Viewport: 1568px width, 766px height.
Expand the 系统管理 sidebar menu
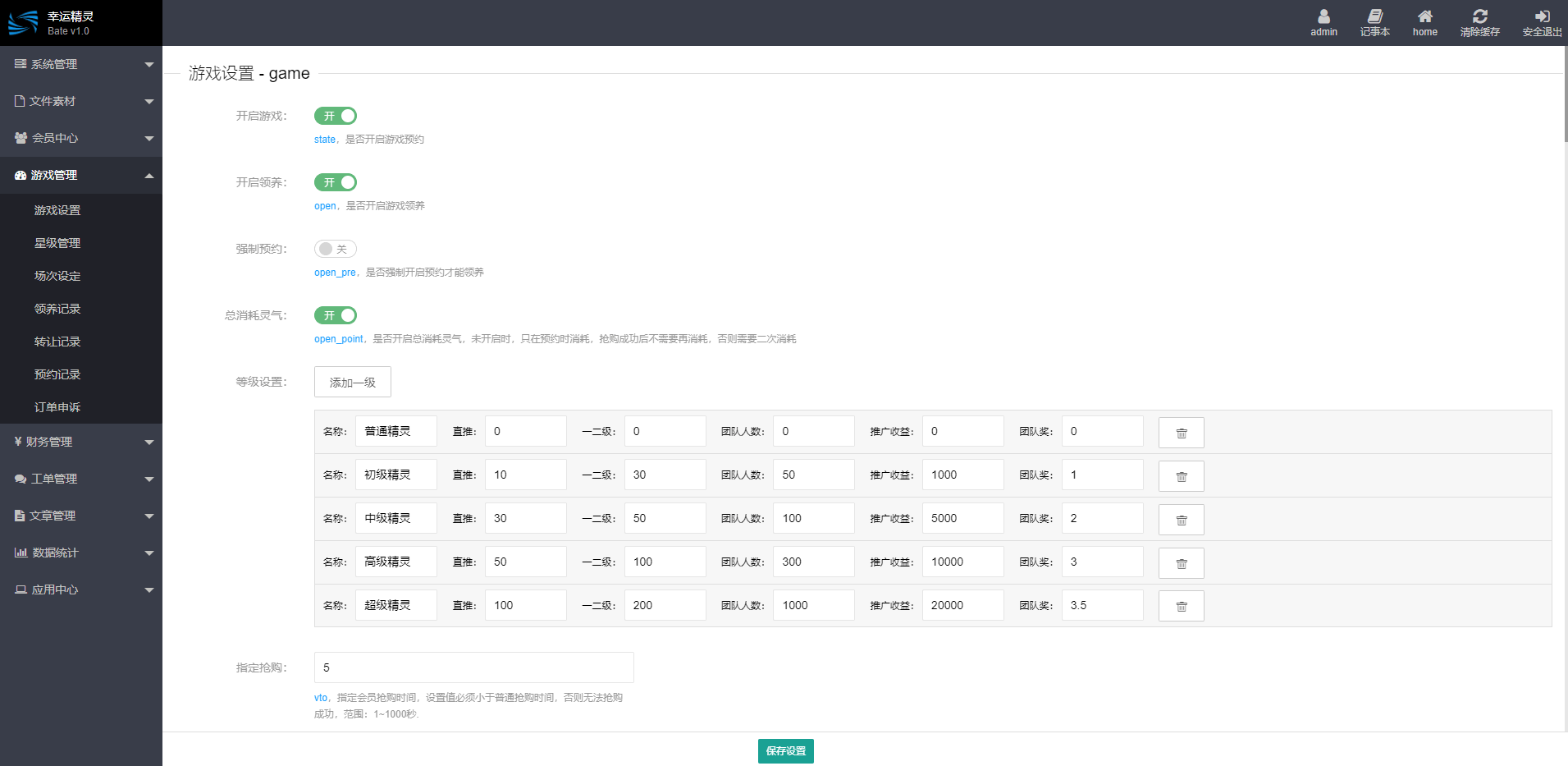coord(81,64)
